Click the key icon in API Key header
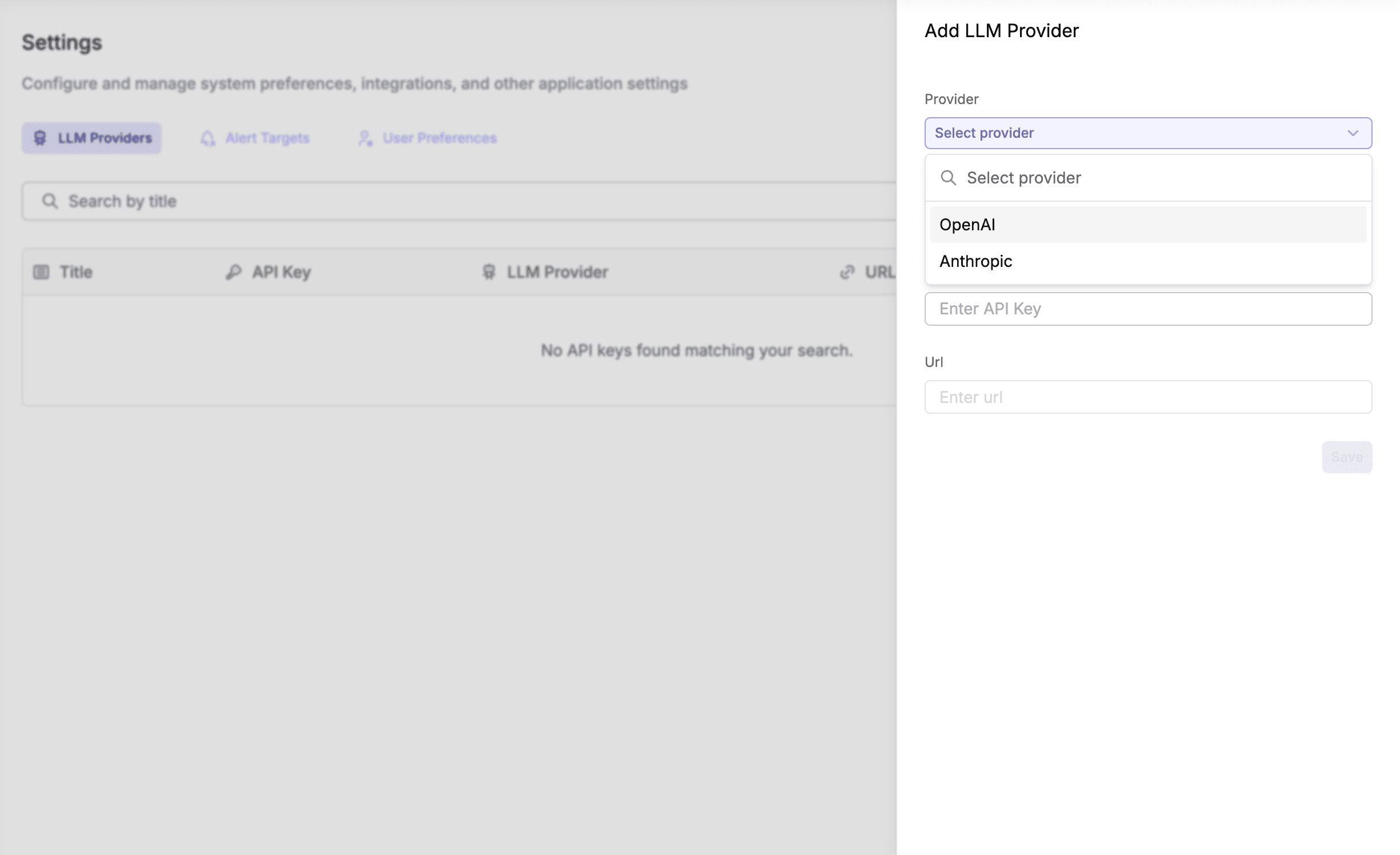 (234, 272)
